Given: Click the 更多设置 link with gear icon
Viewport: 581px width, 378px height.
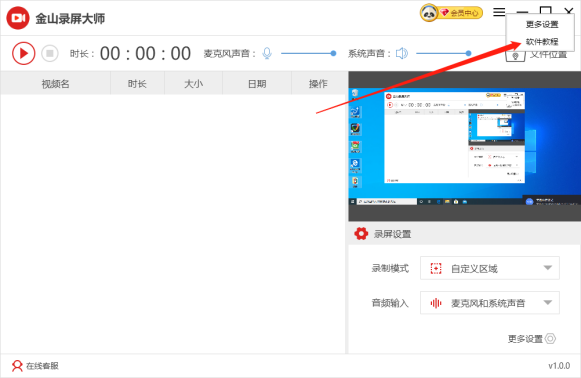Looking at the screenshot, I should click(531, 339).
